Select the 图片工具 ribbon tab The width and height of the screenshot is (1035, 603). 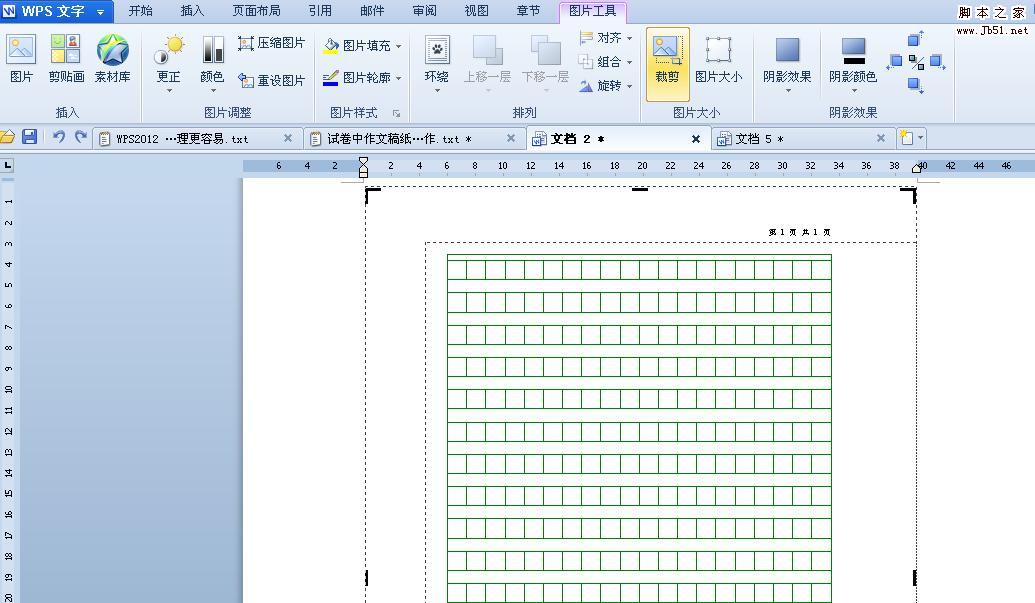click(x=592, y=11)
